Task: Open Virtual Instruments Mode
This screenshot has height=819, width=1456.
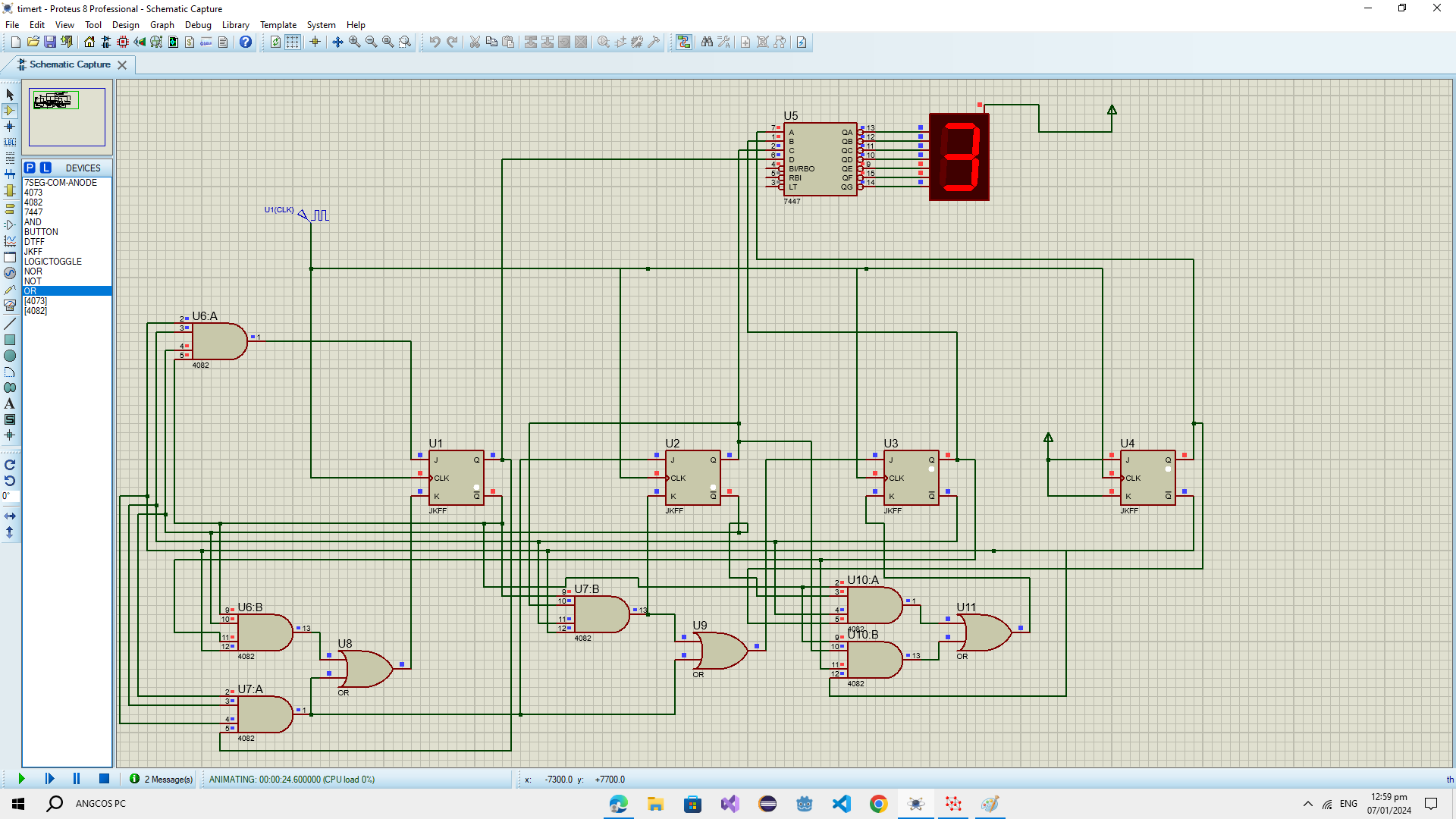Action: tap(10, 306)
